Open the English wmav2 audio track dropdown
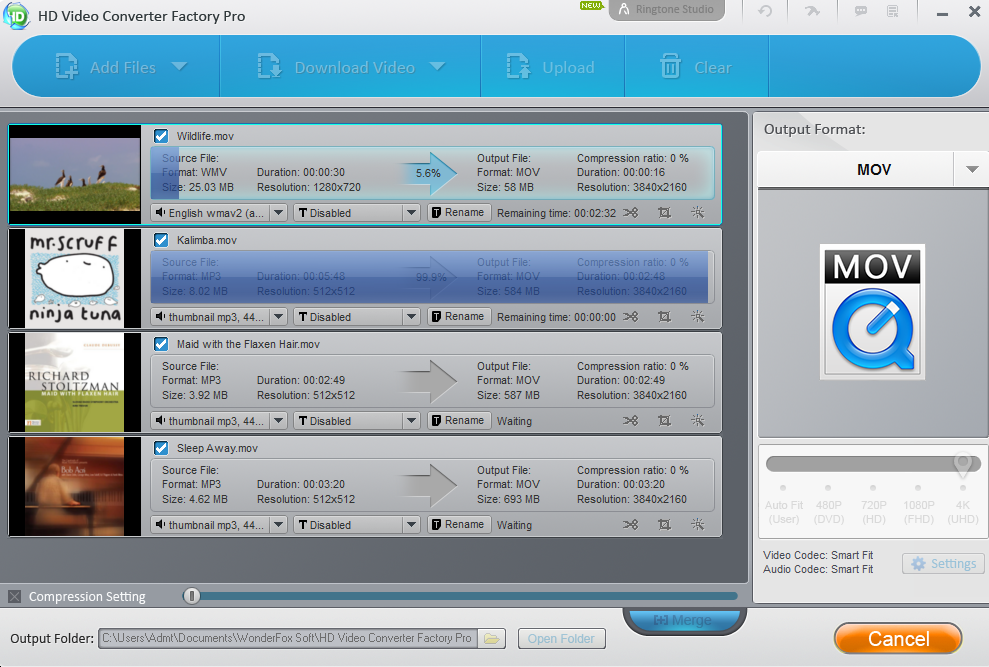Viewport: 989px width, 667px height. [x=219, y=213]
